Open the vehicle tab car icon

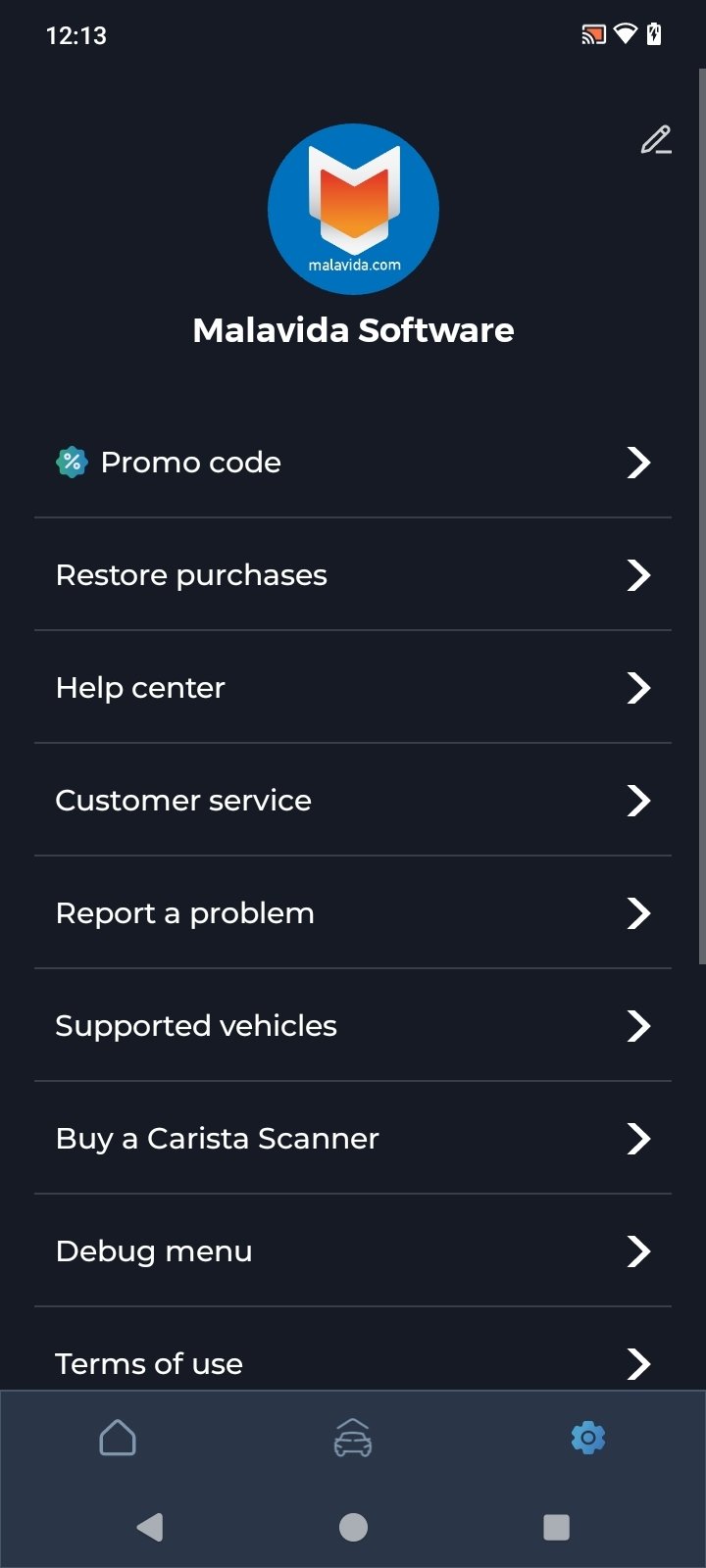coord(353,1438)
